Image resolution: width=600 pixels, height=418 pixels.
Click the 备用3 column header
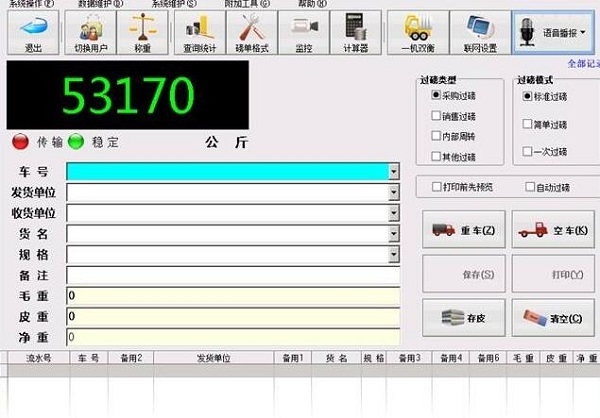(409, 358)
